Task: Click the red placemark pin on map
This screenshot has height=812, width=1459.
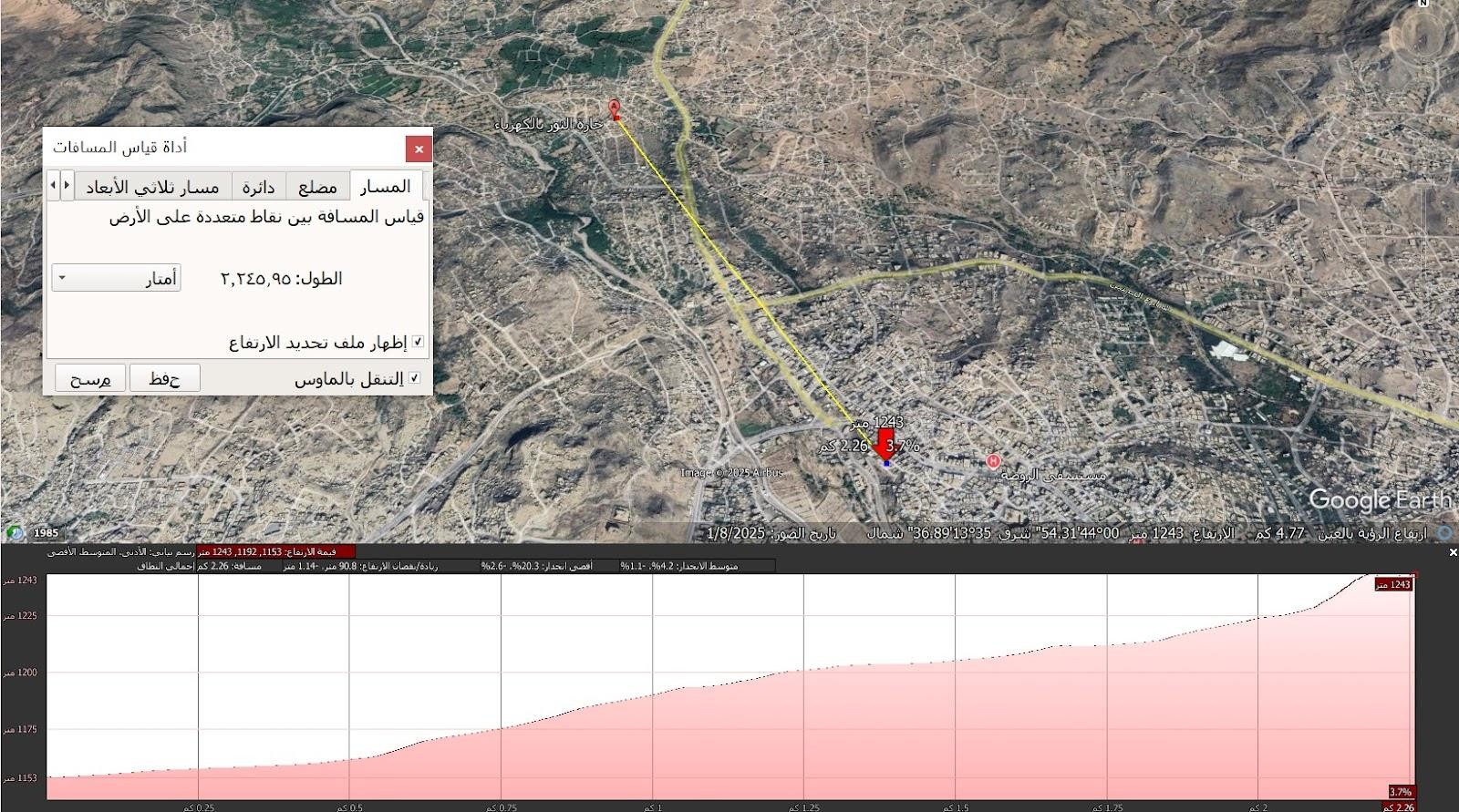Action: (616, 109)
